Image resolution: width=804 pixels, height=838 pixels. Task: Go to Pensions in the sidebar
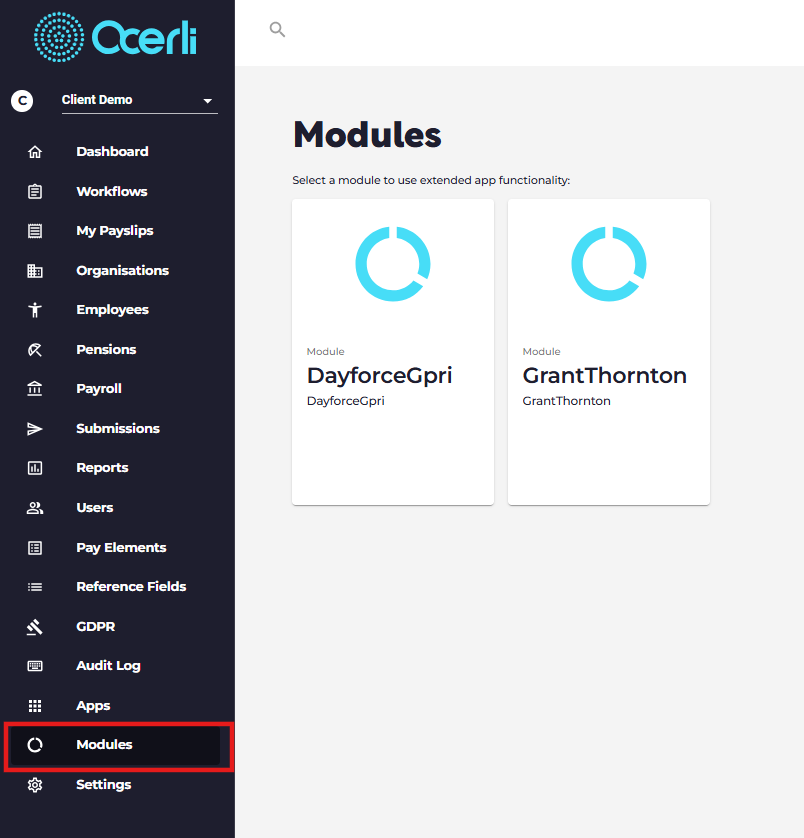pyautogui.click(x=106, y=350)
